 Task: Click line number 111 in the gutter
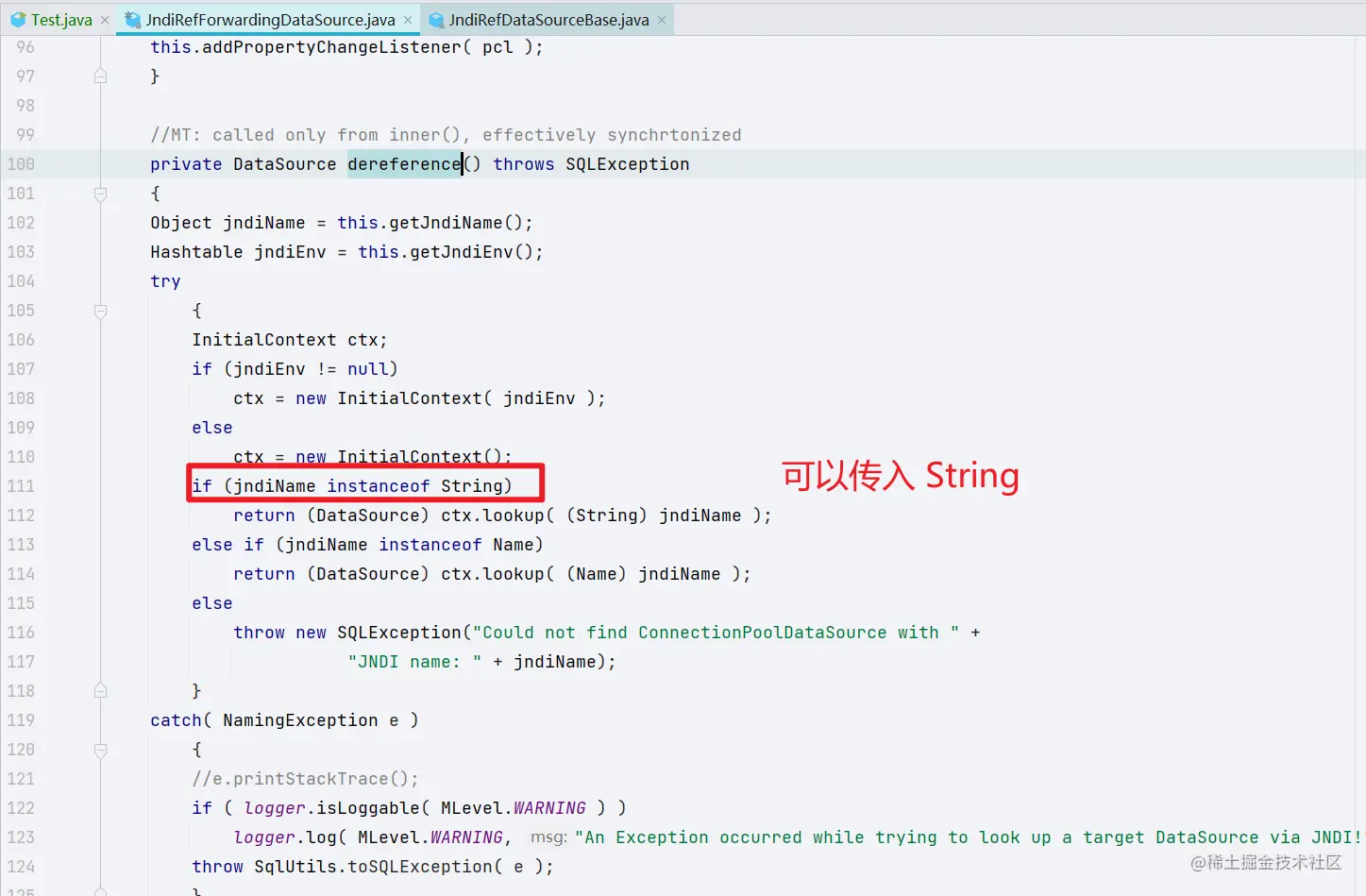coord(21,486)
